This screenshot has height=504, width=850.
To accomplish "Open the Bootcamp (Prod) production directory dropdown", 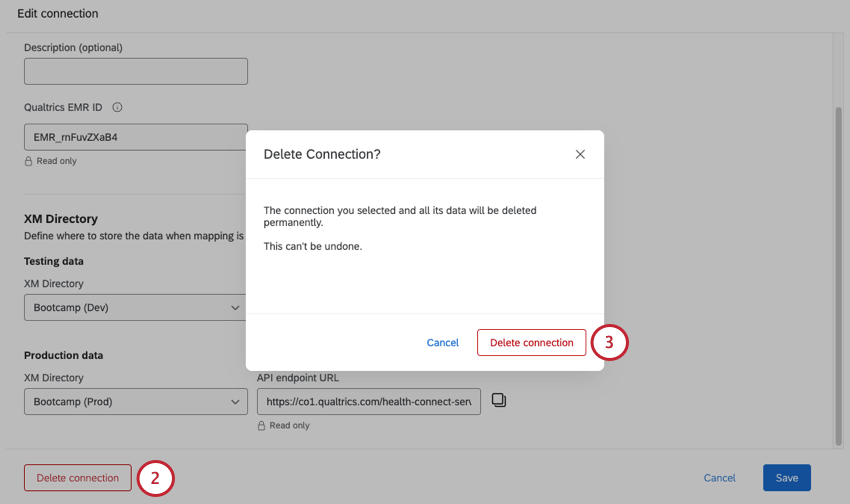I will coord(135,402).
